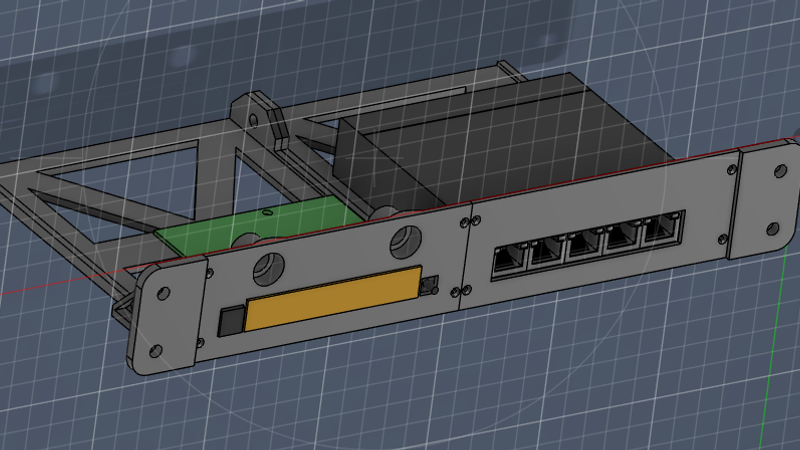Select the yellow rectangle on the front panel

pyautogui.click(x=335, y=300)
